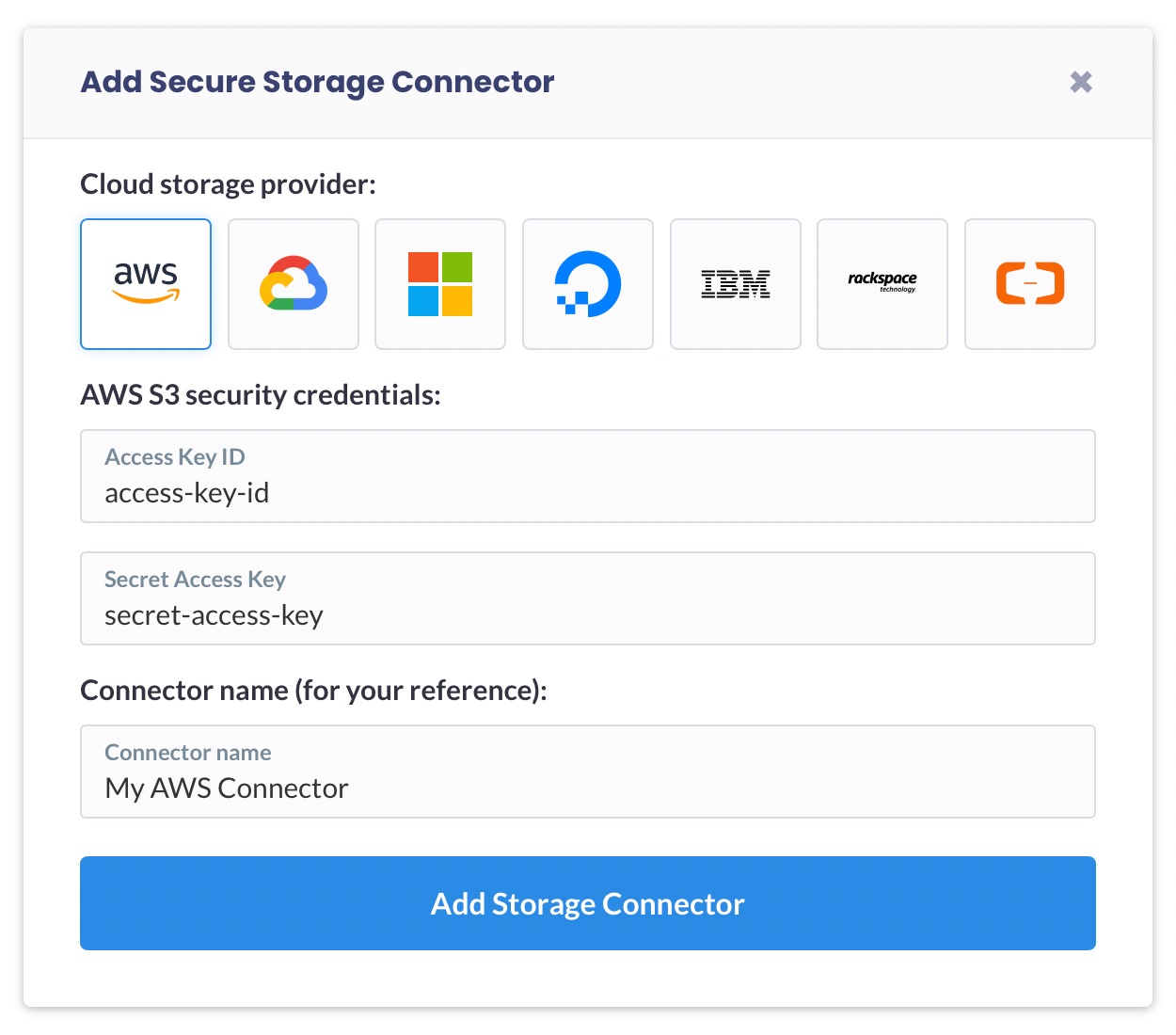
Task: Click inside the Secret Access Key field
Action: click(x=588, y=598)
